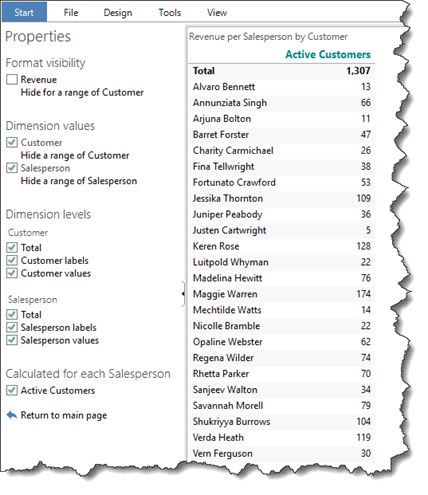Viewport: 428px width, 495px height.
Task: Disable the Salesperson labels checkbox
Action: click(x=12, y=327)
